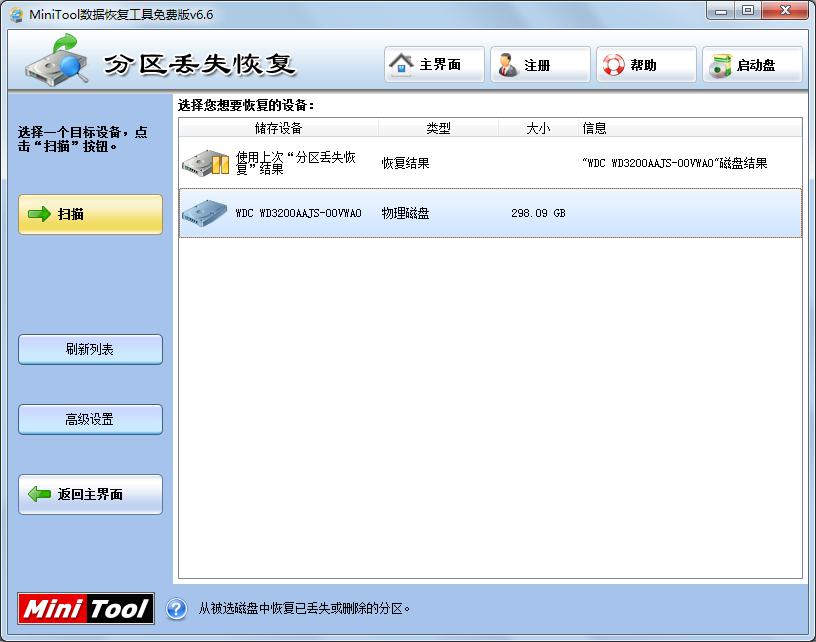Click the MiniTool title bar app icon
The width and height of the screenshot is (816, 642).
coord(17,15)
